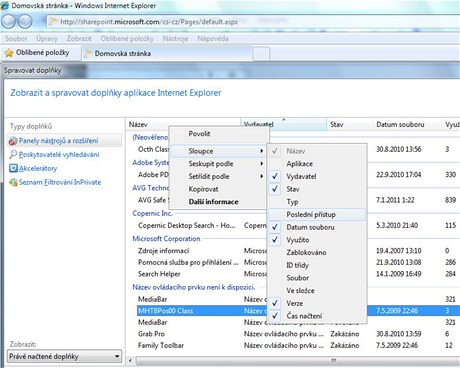Expand the Sloupce submenu
The image size is (460, 368).
(x=218, y=151)
